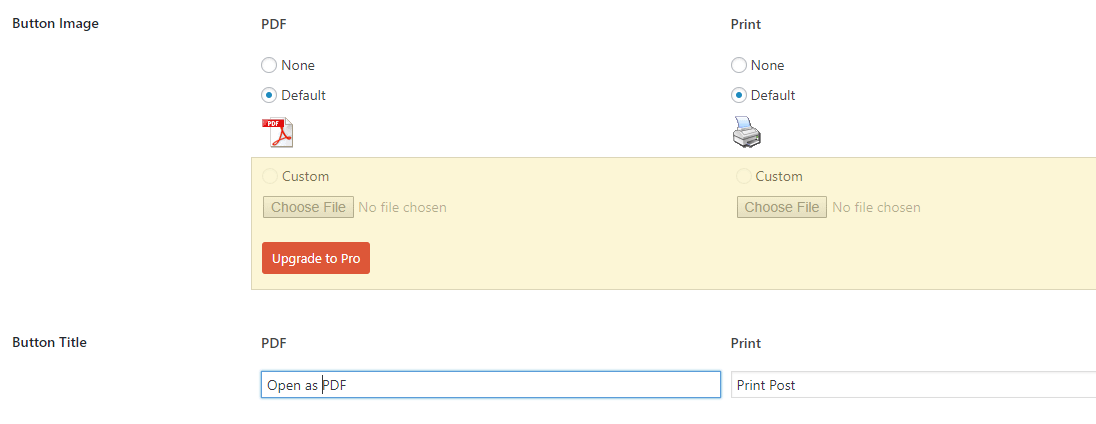Click 'No file chosen' text under Print
Viewport: 1096px width, 424px height.
(x=876, y=208)
